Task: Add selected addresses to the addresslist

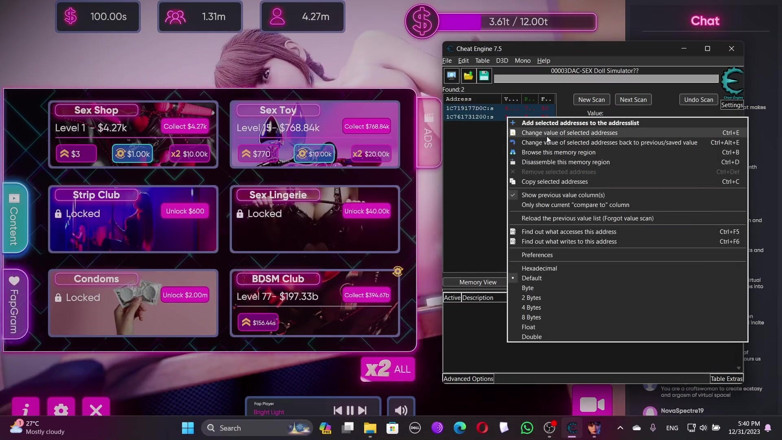Action: pyautogui.click(x=627, y=123)
